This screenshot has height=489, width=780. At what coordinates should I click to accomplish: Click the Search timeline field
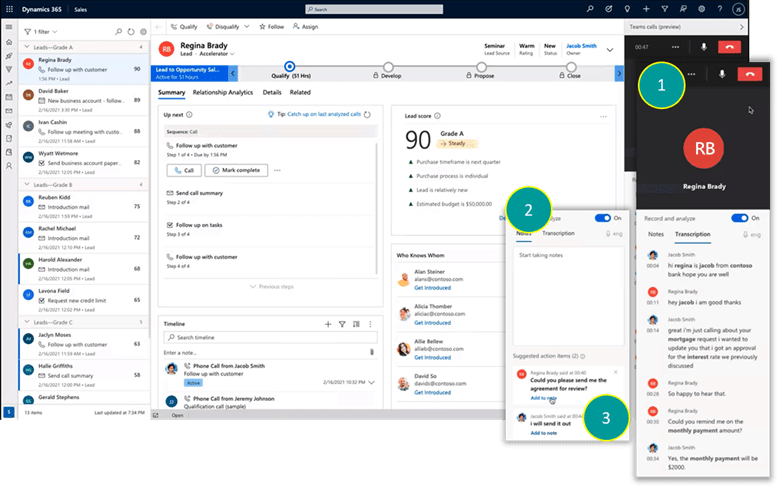pos(271,338)
